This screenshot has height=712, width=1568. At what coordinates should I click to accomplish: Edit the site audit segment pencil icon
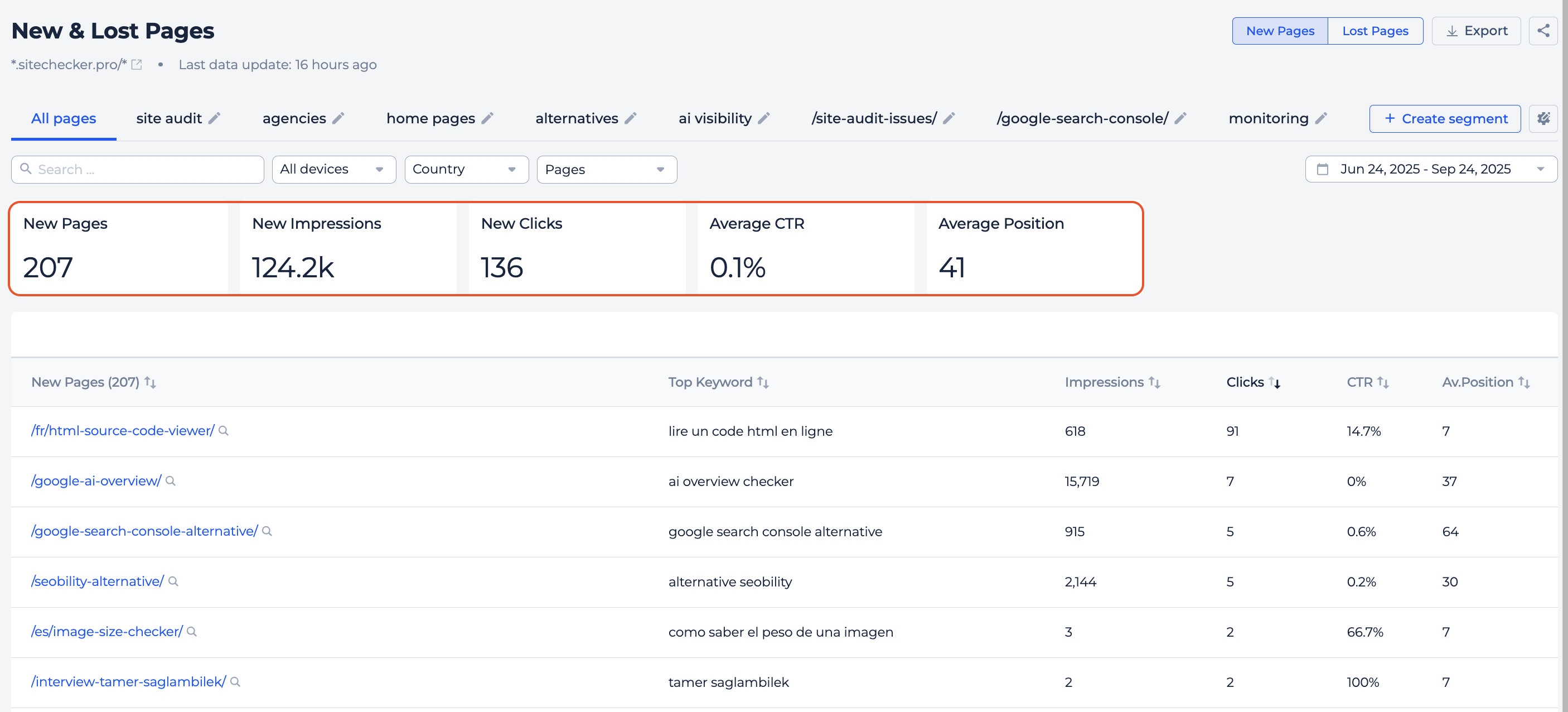point(214,118)
